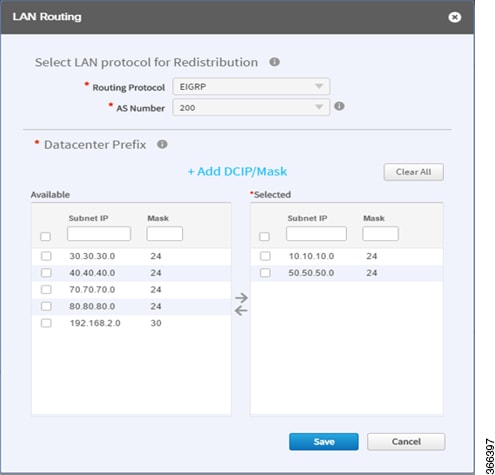495x475 pixels.
Task: Check the 10.10.10.0 selected subnet
Action: [265, 256]
